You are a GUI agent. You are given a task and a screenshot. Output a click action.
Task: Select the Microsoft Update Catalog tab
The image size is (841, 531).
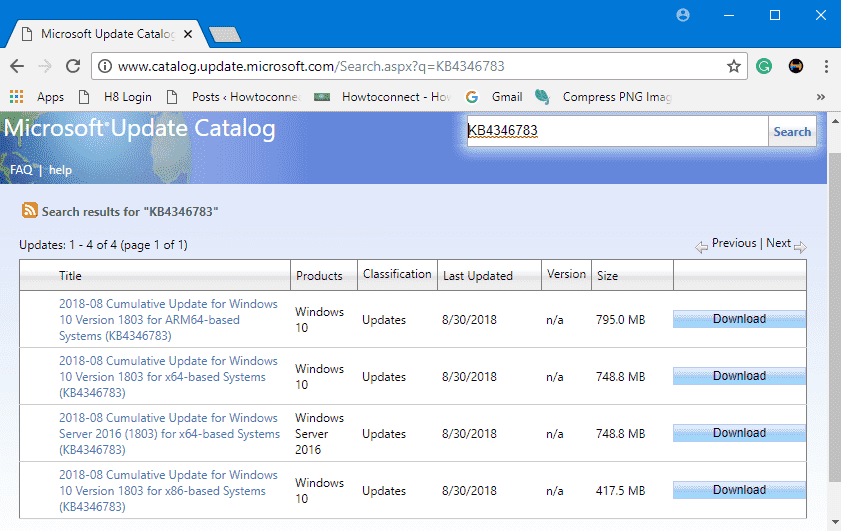point(105,34)
